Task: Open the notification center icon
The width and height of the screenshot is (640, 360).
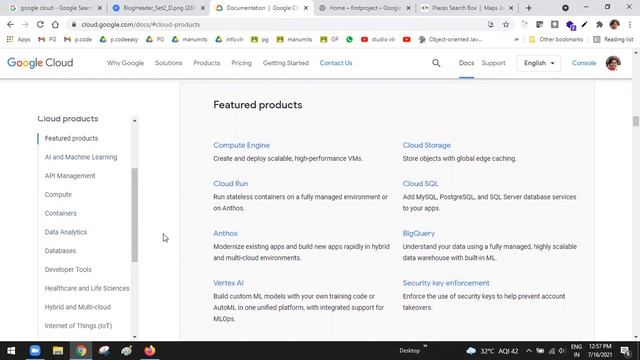Action: tap(625, 351)
